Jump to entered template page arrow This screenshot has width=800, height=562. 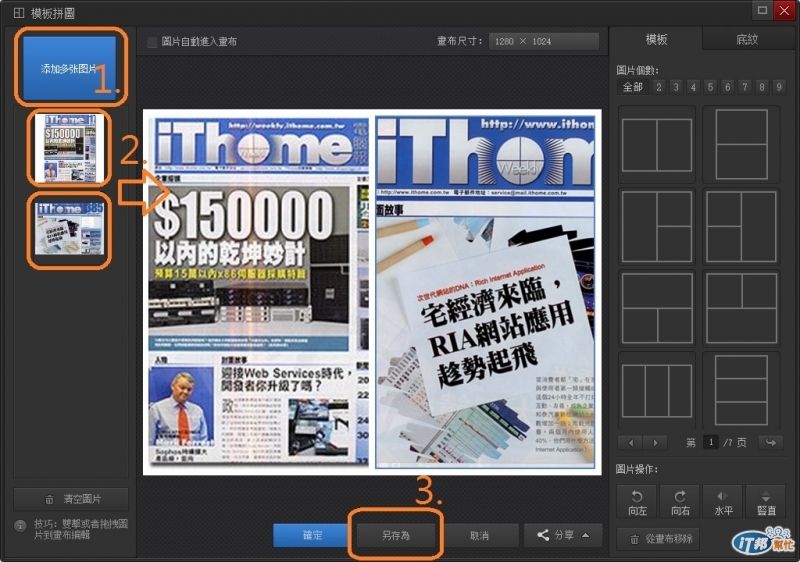(771, 442)
